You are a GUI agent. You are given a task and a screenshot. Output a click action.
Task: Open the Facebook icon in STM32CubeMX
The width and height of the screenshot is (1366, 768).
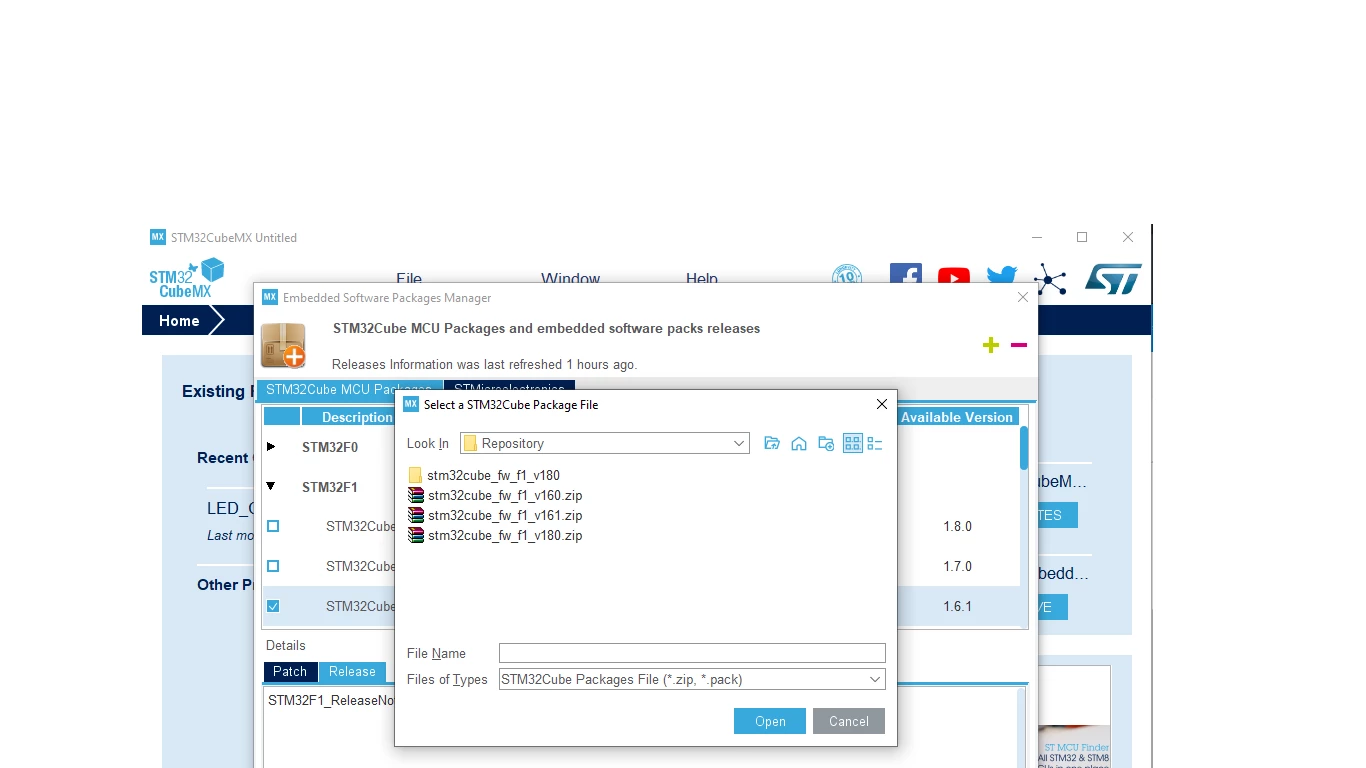[x=905, y=274]
